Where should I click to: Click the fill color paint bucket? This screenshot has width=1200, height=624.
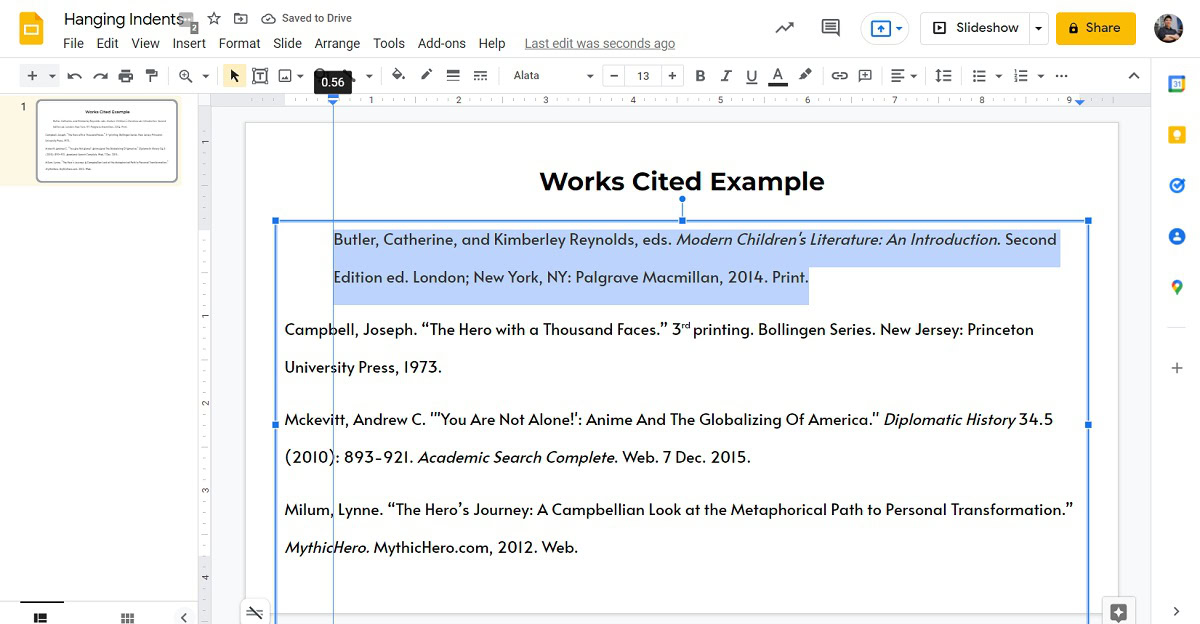click(398, 76)
